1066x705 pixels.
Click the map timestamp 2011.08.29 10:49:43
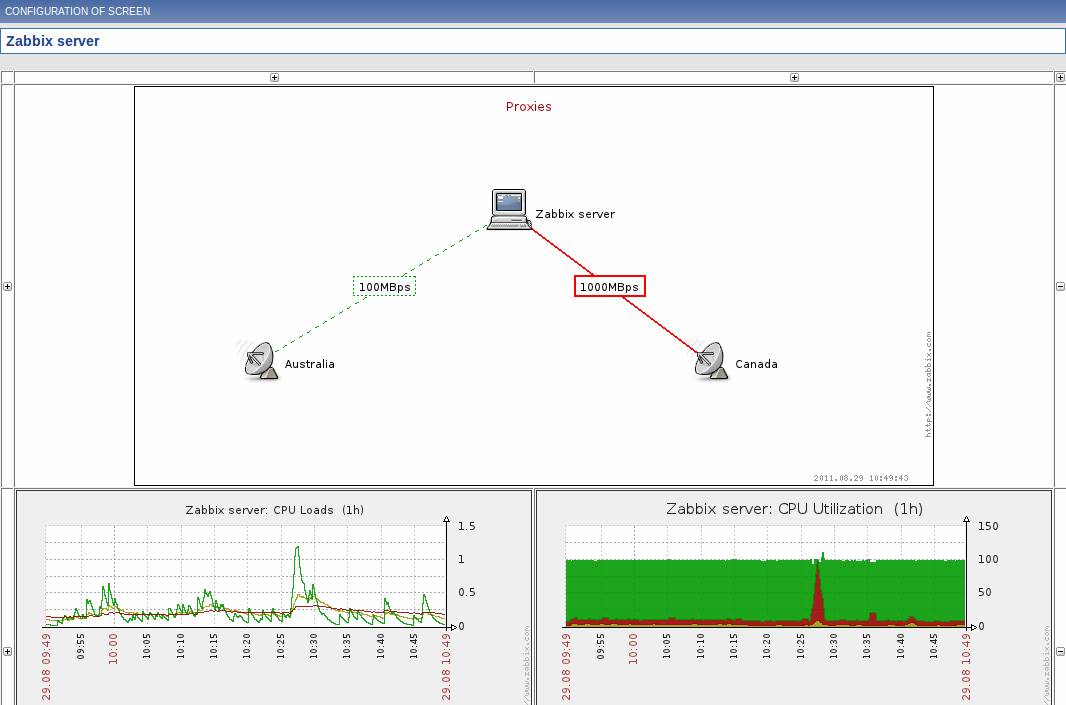coord(861,478)
